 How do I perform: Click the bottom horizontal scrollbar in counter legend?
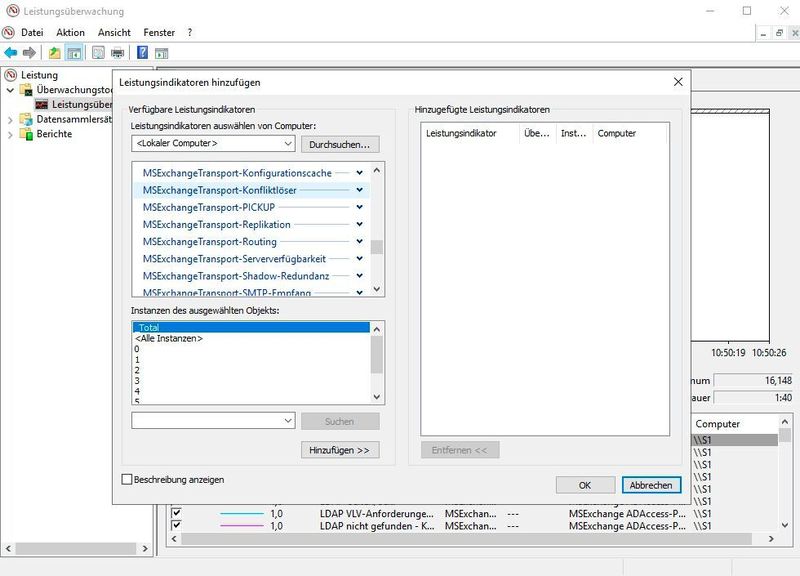466,539
